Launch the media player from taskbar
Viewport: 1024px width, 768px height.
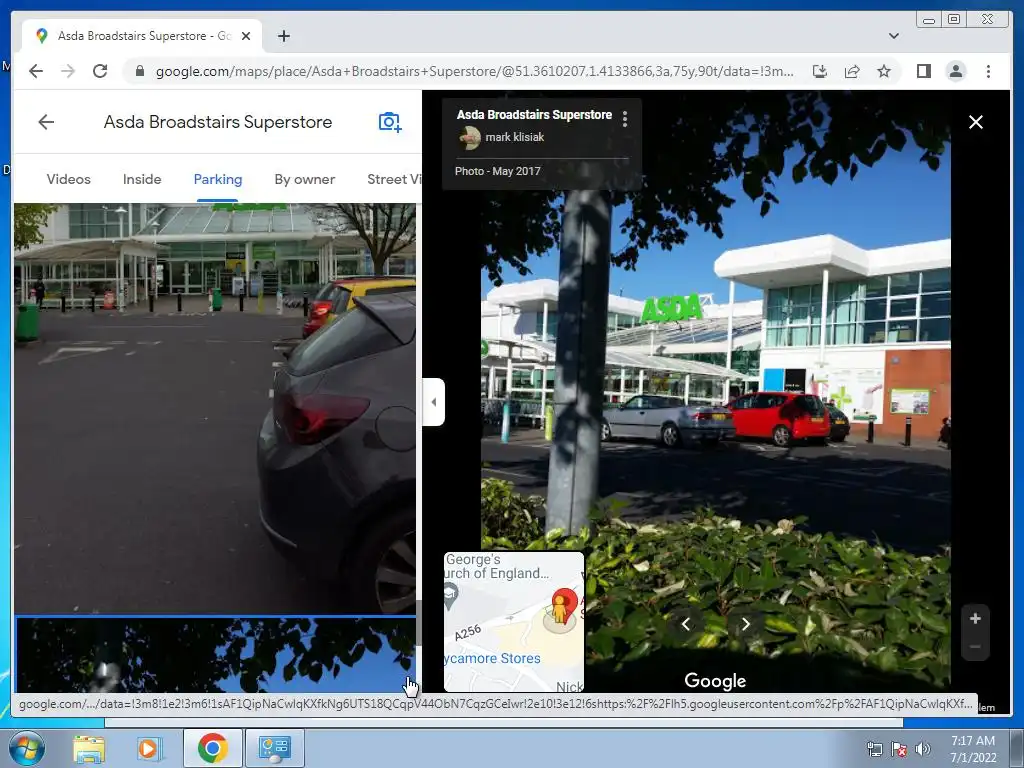pyautogui.click(x=148, y=748)
